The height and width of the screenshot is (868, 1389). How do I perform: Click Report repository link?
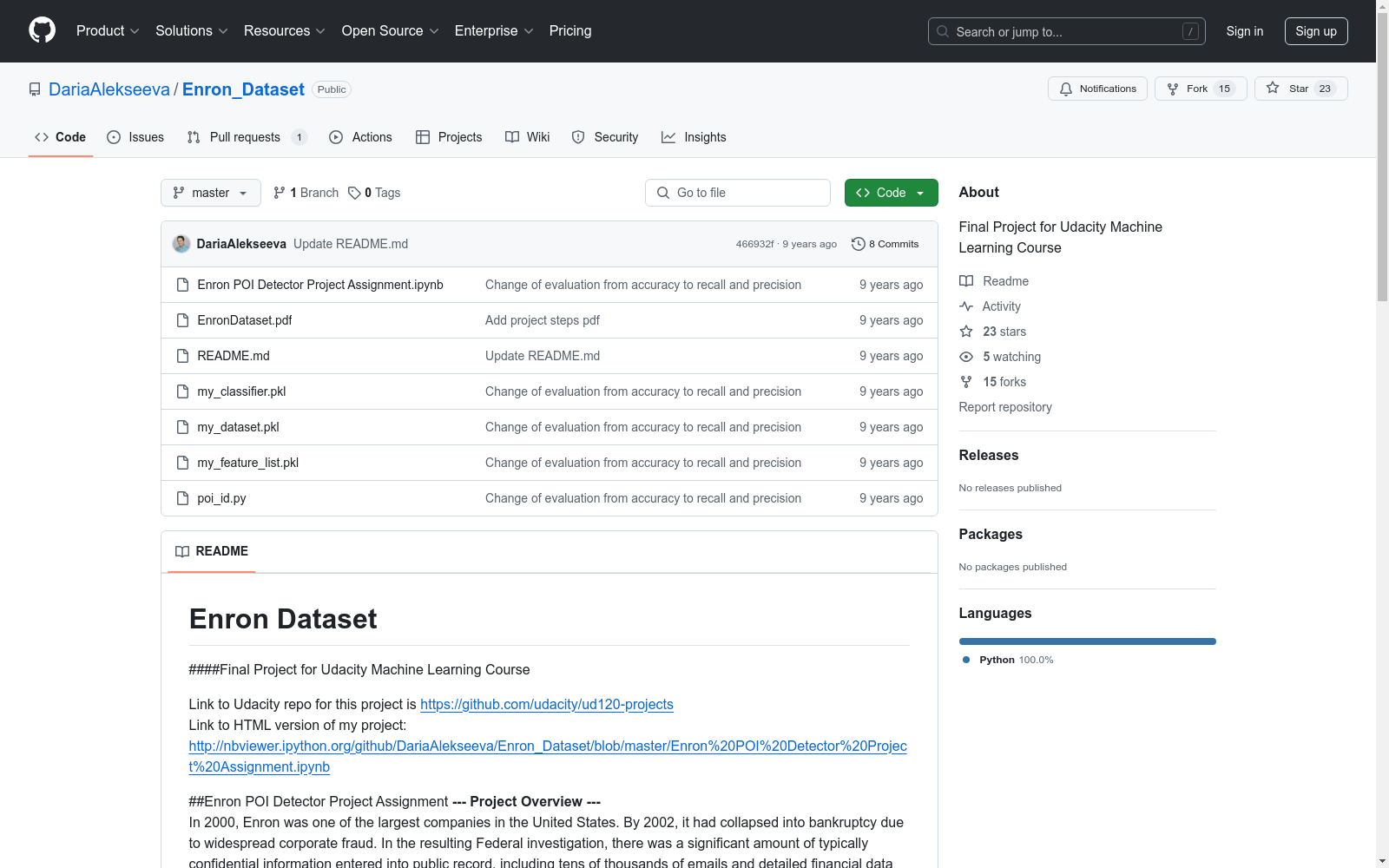coord(1005,407)
